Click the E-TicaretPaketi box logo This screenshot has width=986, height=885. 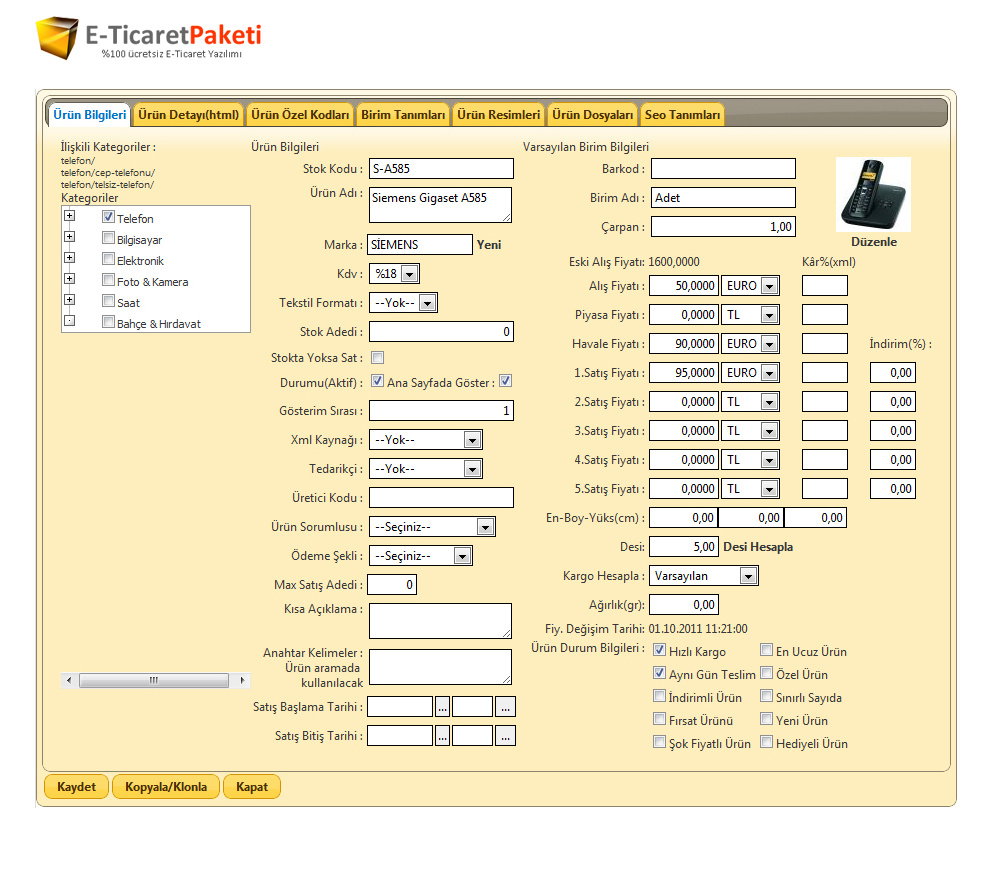[x=57, y=38]
